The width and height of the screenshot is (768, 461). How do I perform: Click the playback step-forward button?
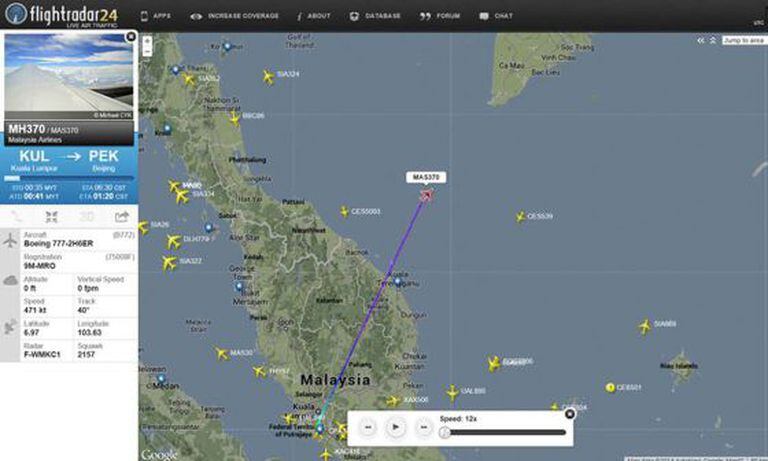(424, 427)
